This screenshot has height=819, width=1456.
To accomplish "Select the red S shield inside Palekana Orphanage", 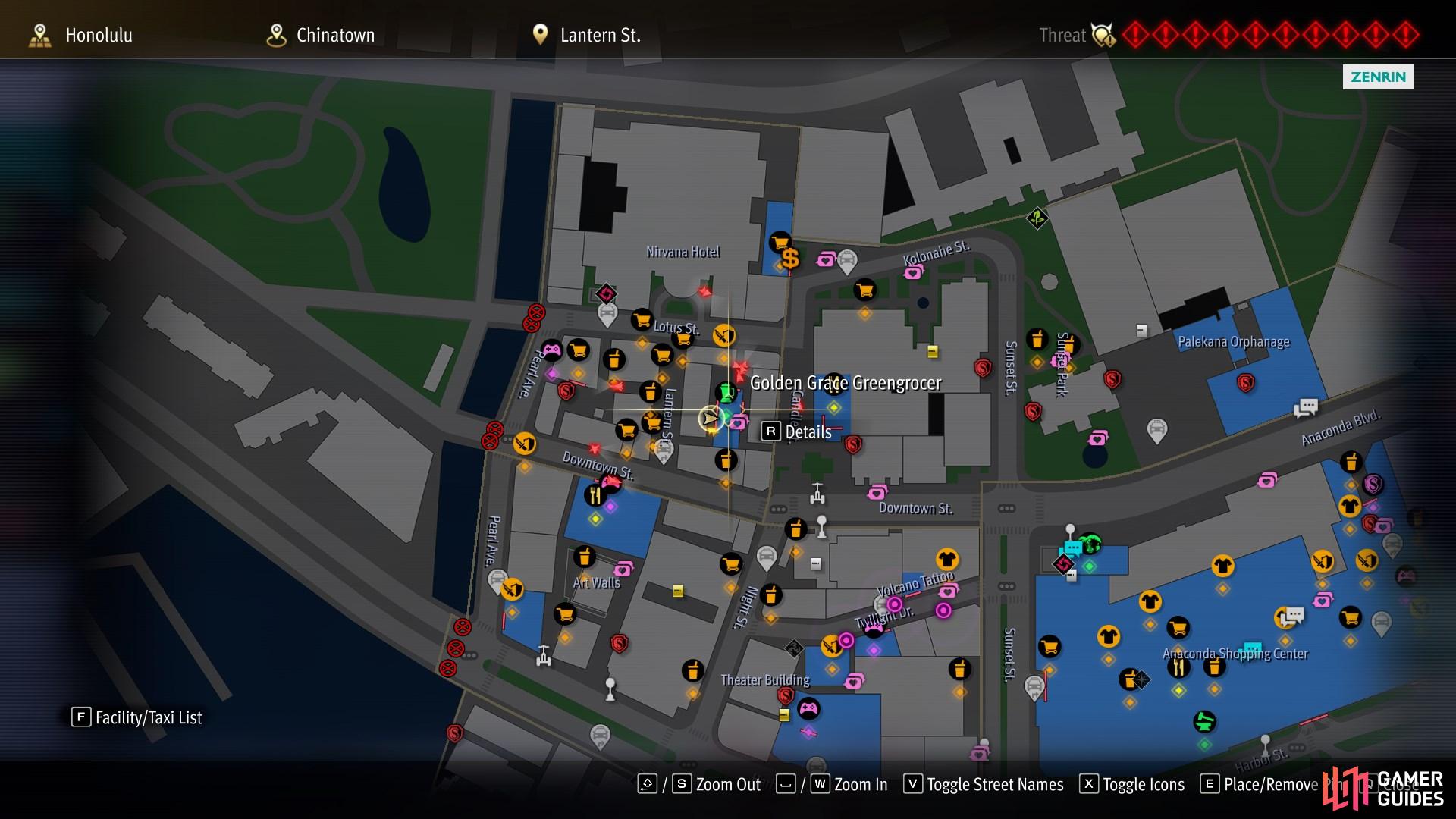I will click(1245, 383).
